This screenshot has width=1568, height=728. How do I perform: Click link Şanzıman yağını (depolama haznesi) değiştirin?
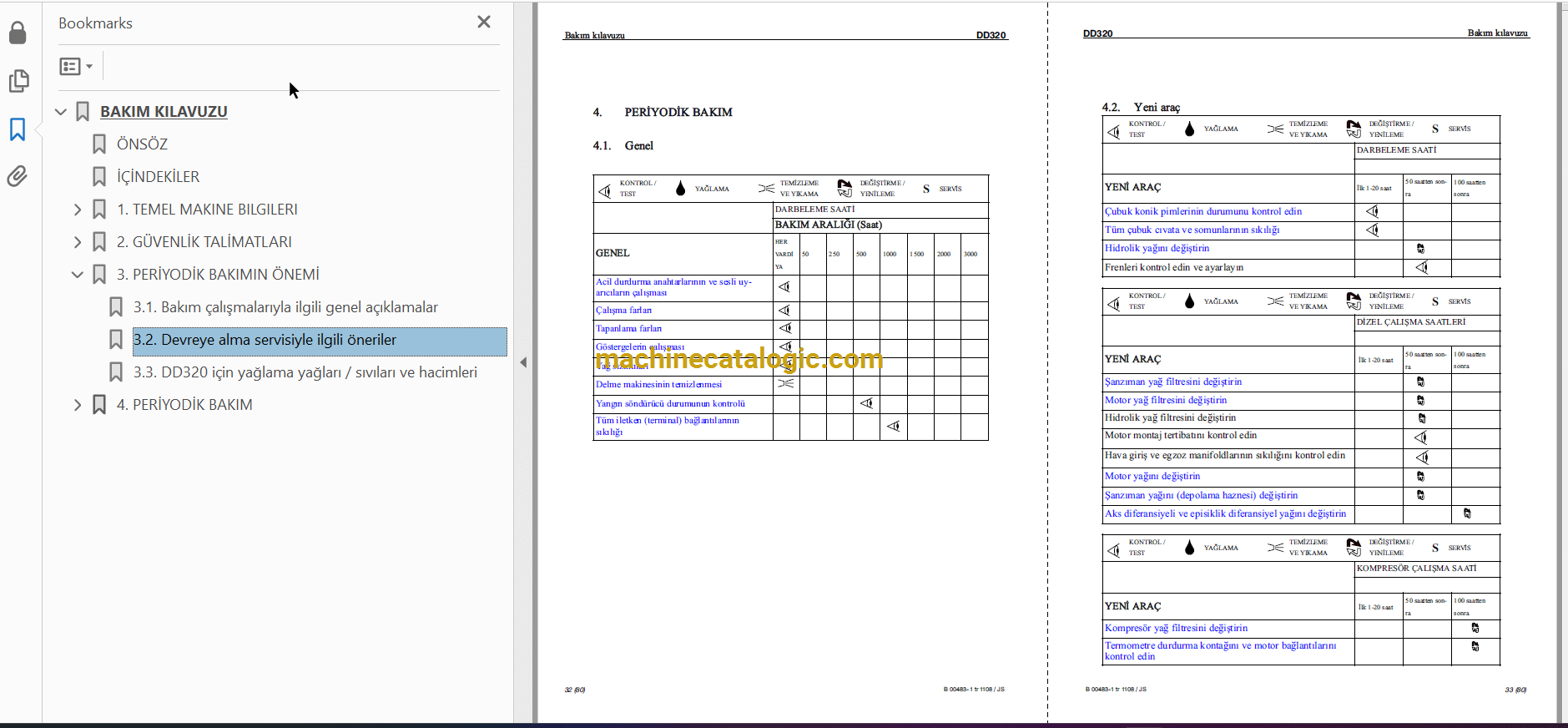click(x=1201, y=496)
